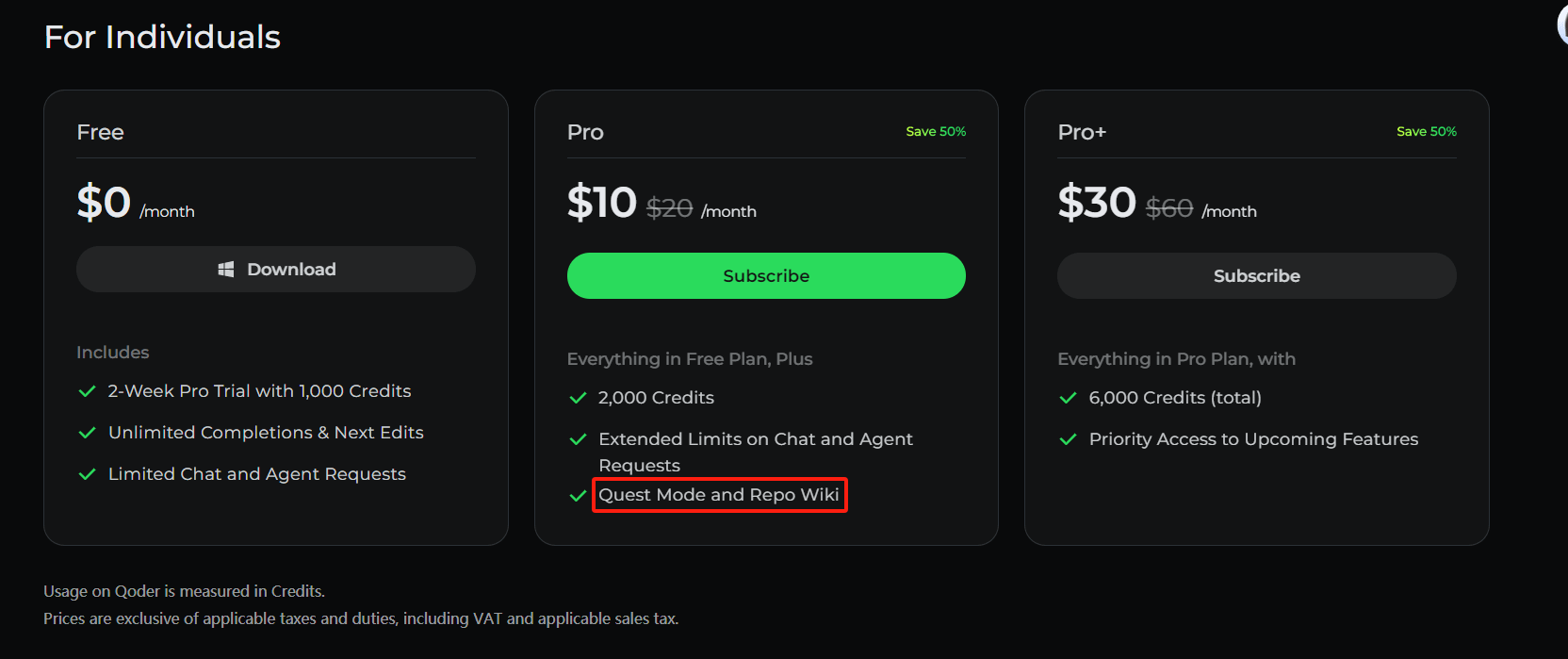Click the Free plan title
Viewport: 1568px width, 659px height.
(101, 133)
